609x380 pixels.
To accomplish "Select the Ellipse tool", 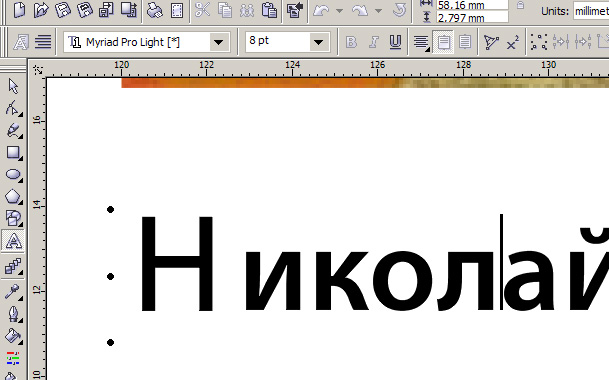I will click(13, 174).
